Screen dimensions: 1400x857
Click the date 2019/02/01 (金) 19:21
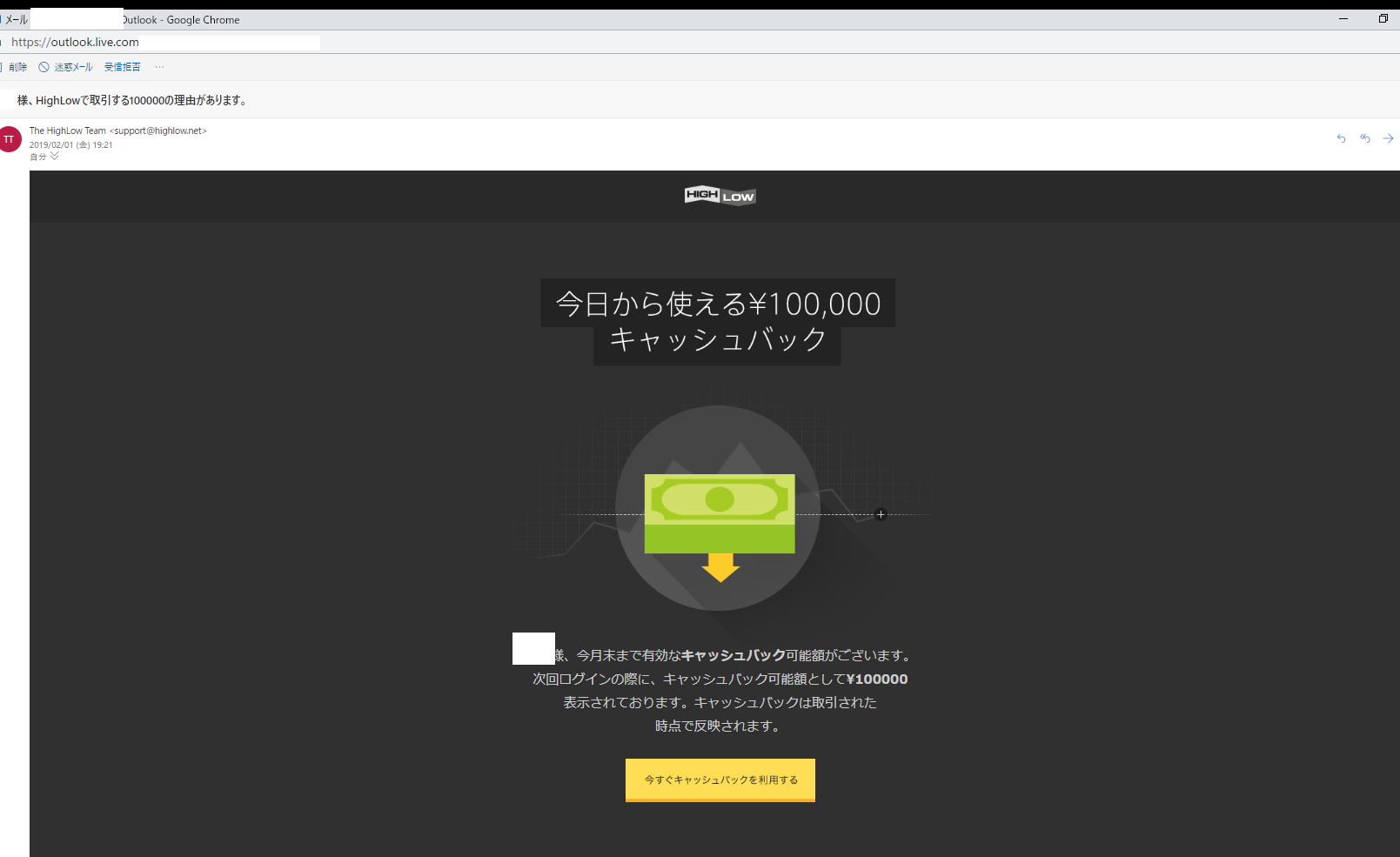coord(71,145)
